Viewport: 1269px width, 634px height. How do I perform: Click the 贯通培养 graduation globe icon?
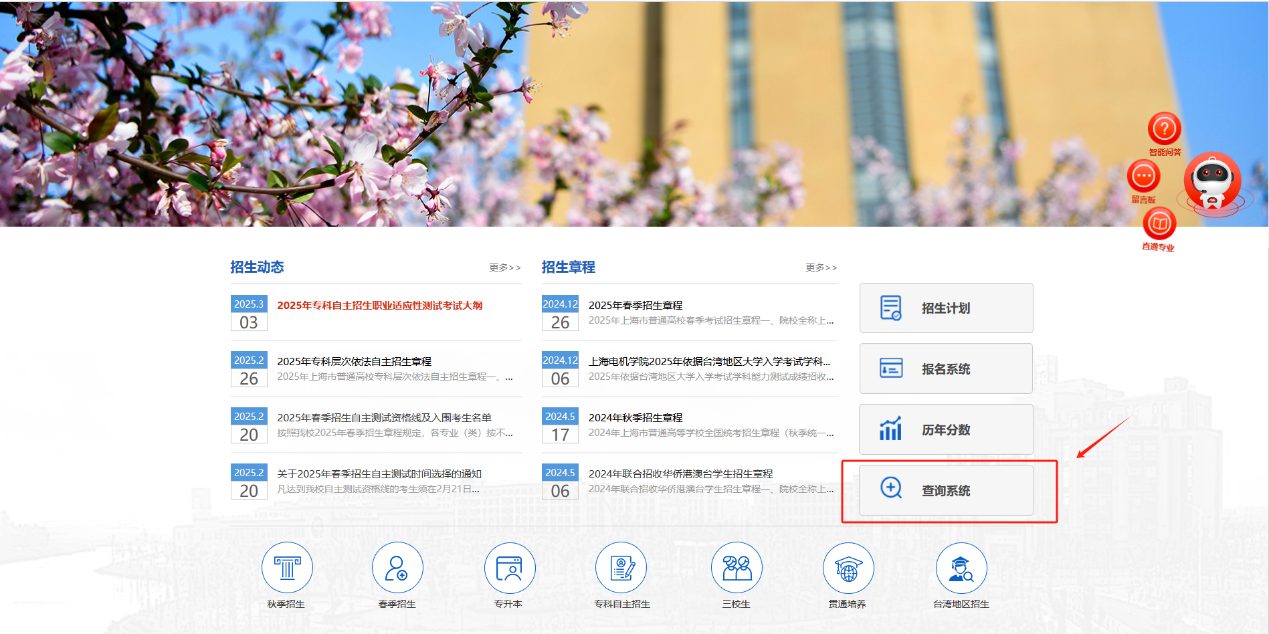(x=848, y=568)
